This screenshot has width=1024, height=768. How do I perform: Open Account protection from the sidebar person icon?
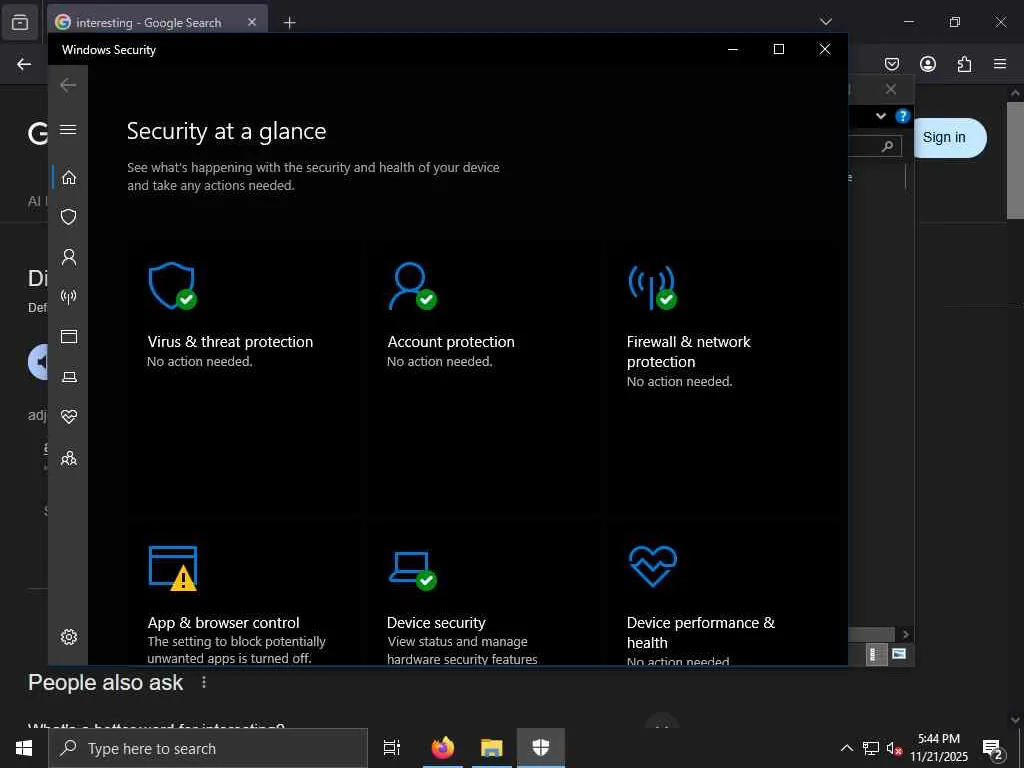point(69,257)
